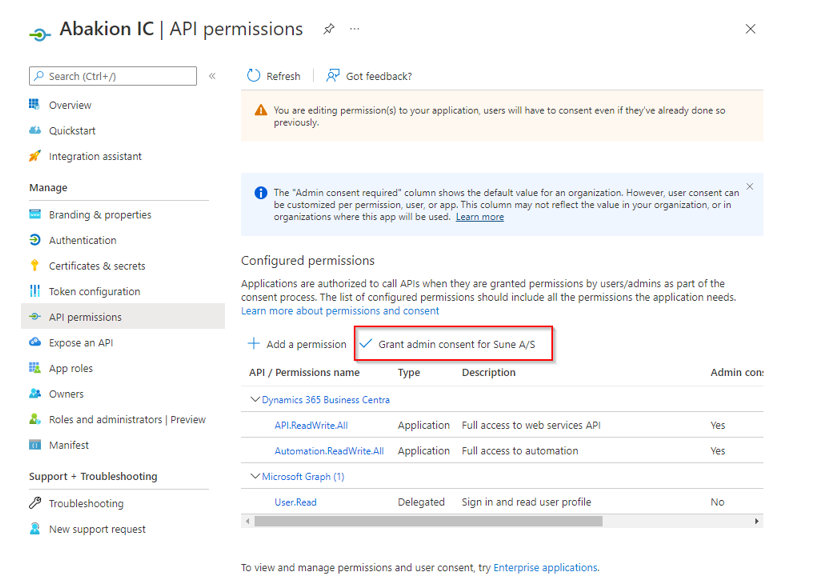Click the Authentication arrow icon
Screen dimensions: 819x585
34,240
